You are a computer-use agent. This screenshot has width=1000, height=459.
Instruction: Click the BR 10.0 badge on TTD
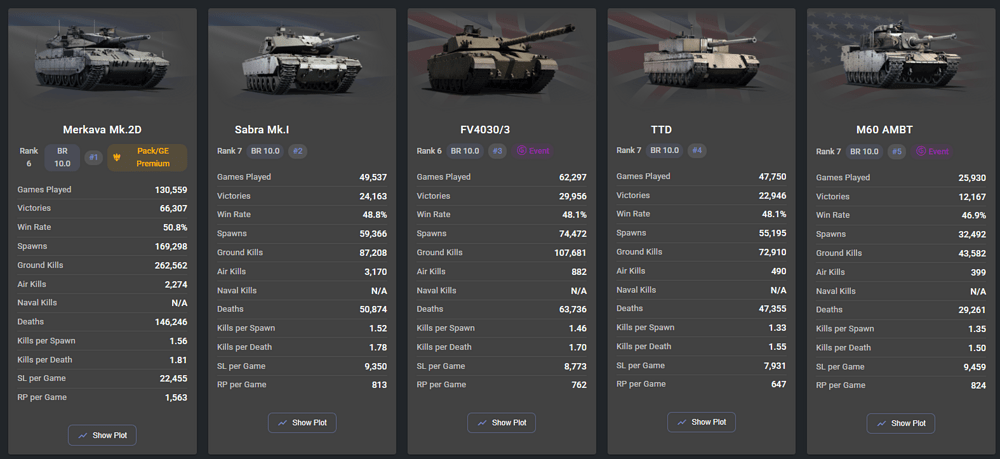[x=664, y=151]
